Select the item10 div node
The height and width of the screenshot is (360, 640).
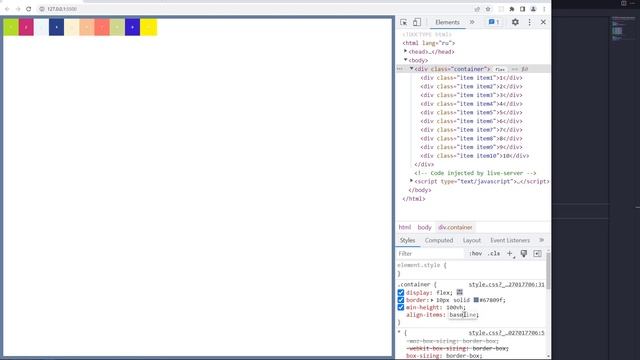pyautogui.click(x=475, y=156)
